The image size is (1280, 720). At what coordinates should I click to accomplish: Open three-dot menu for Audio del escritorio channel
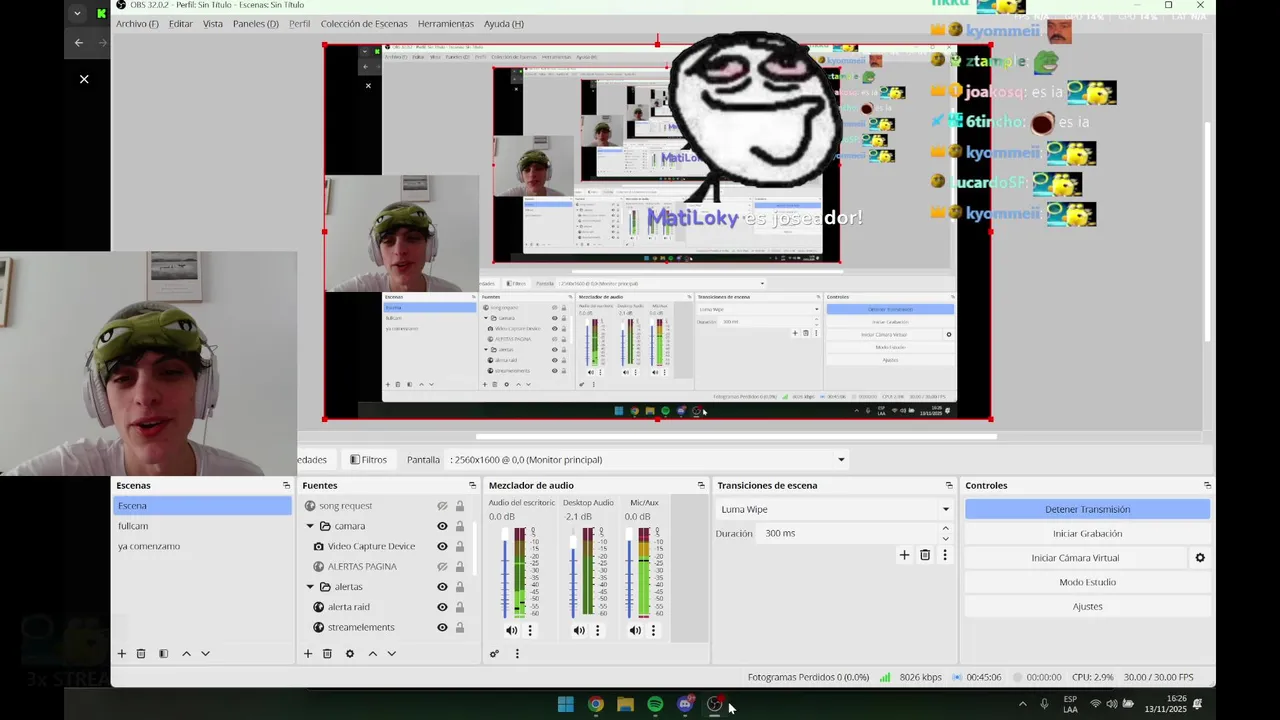530,631
